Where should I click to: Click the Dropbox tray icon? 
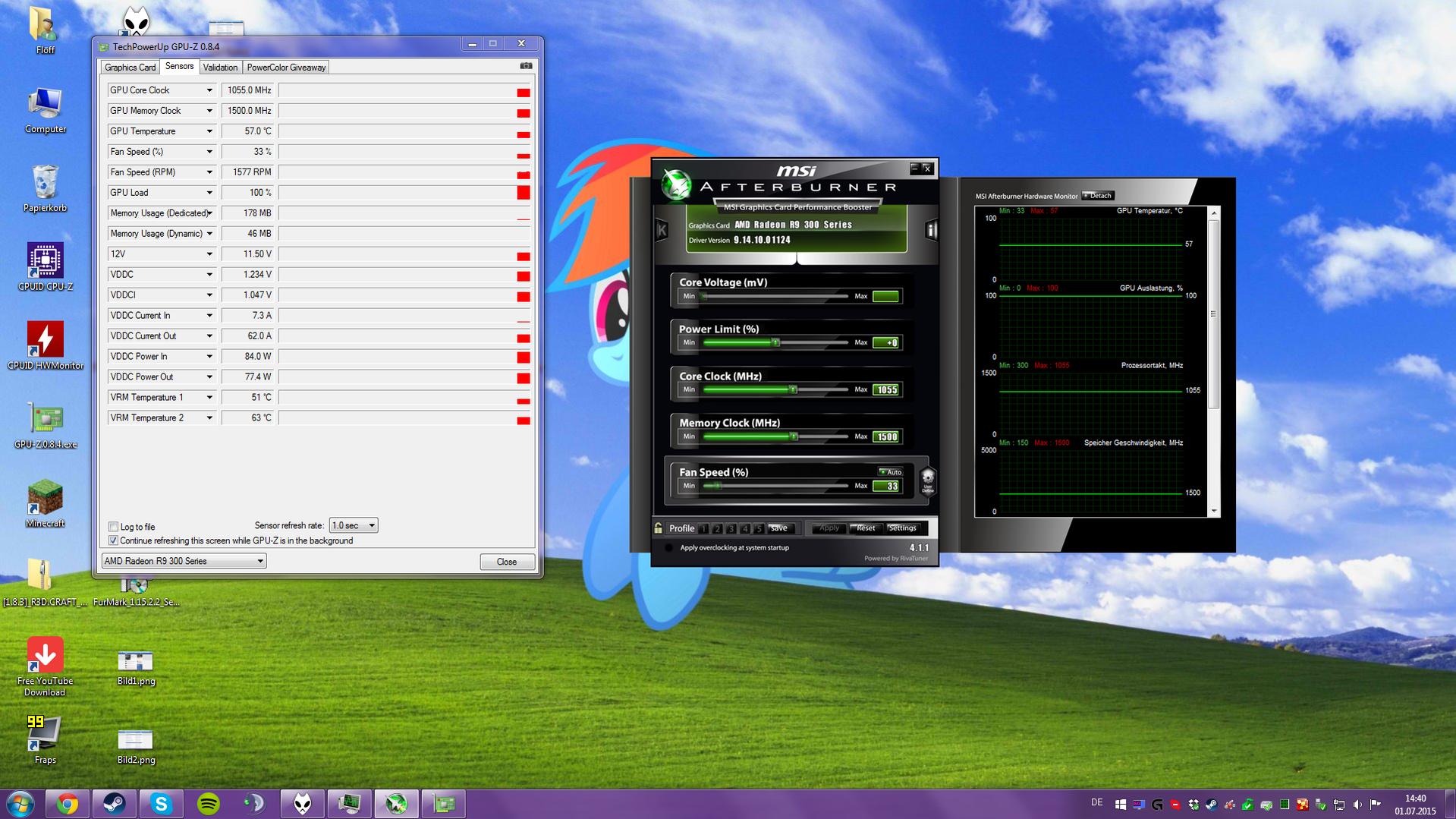click(1193, 805)
